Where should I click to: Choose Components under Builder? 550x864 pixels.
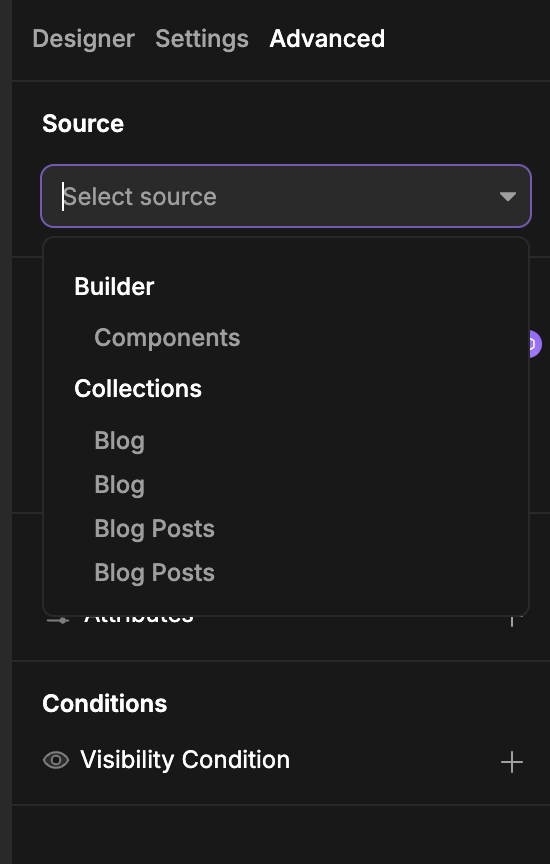pyautogui.click(x=167, y=338)
